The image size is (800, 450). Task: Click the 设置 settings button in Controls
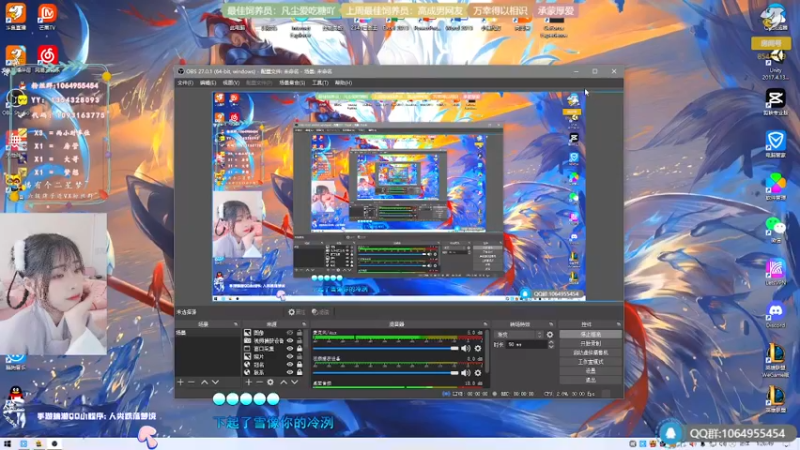tap(590, 371)
